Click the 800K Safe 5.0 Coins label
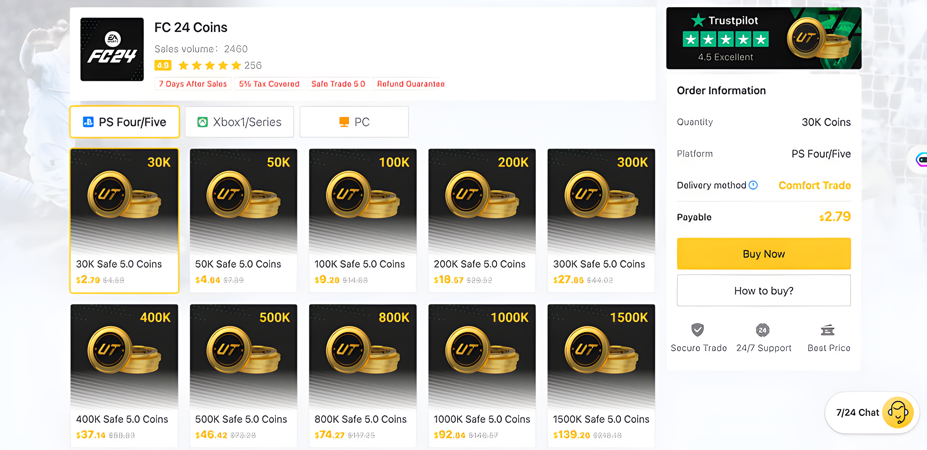Viewport: 927px width, 450px height. click(x=361, y=419)
